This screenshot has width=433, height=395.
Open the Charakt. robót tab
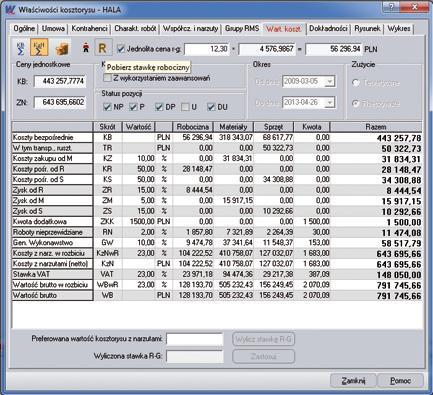pos(135,29)
